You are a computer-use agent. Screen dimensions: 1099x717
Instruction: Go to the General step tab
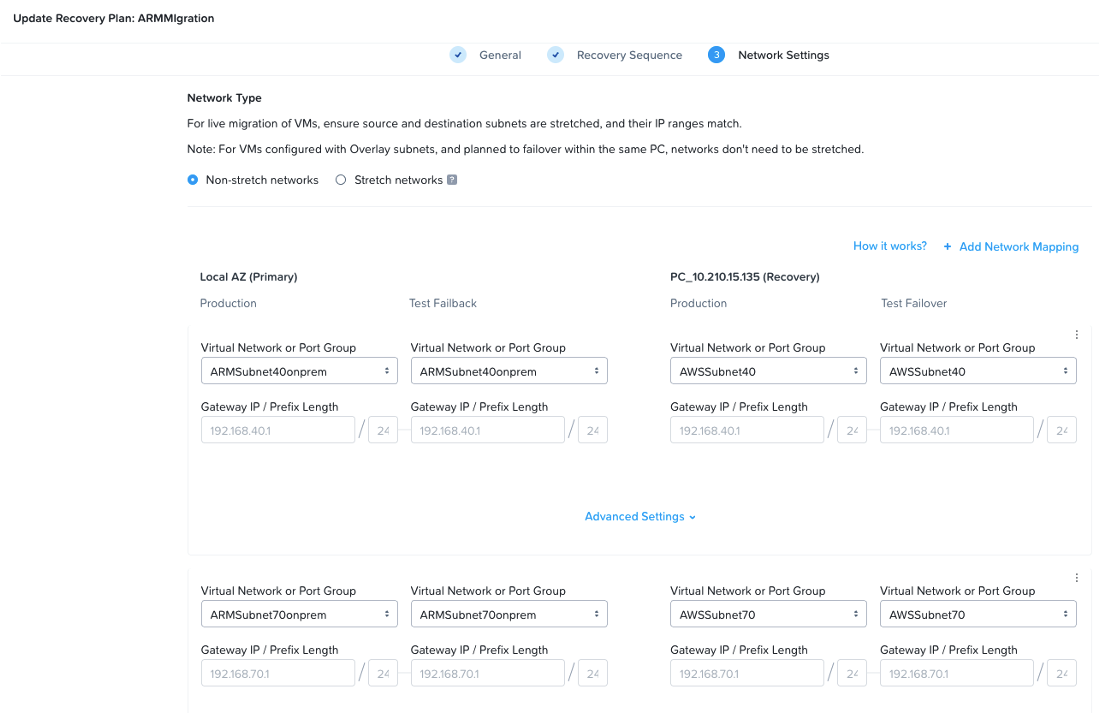tap(500, 55)
